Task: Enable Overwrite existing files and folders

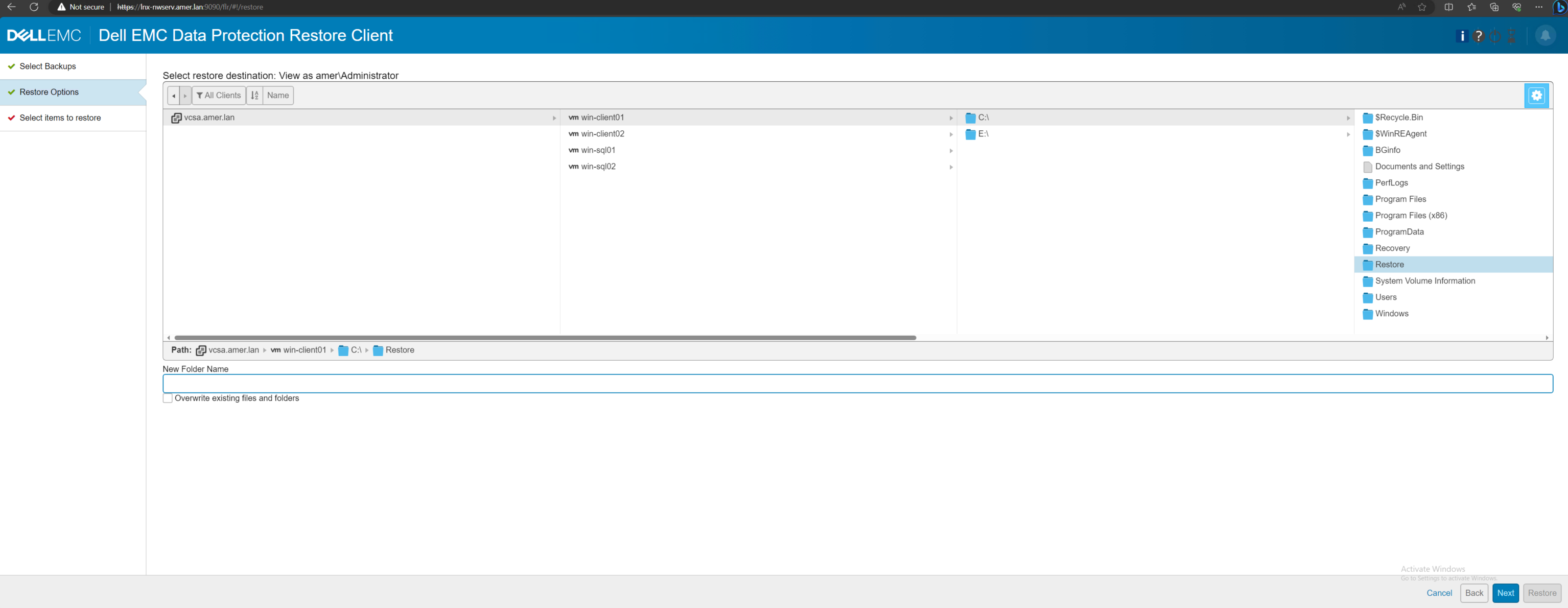Action: click(x=168, y=399)
